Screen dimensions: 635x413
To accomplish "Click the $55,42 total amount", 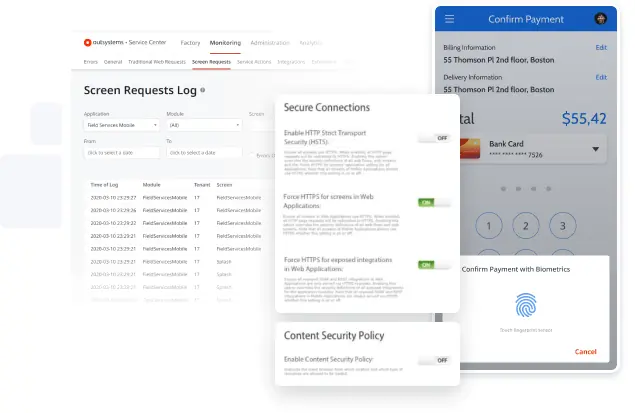I will tap(584, 119).
